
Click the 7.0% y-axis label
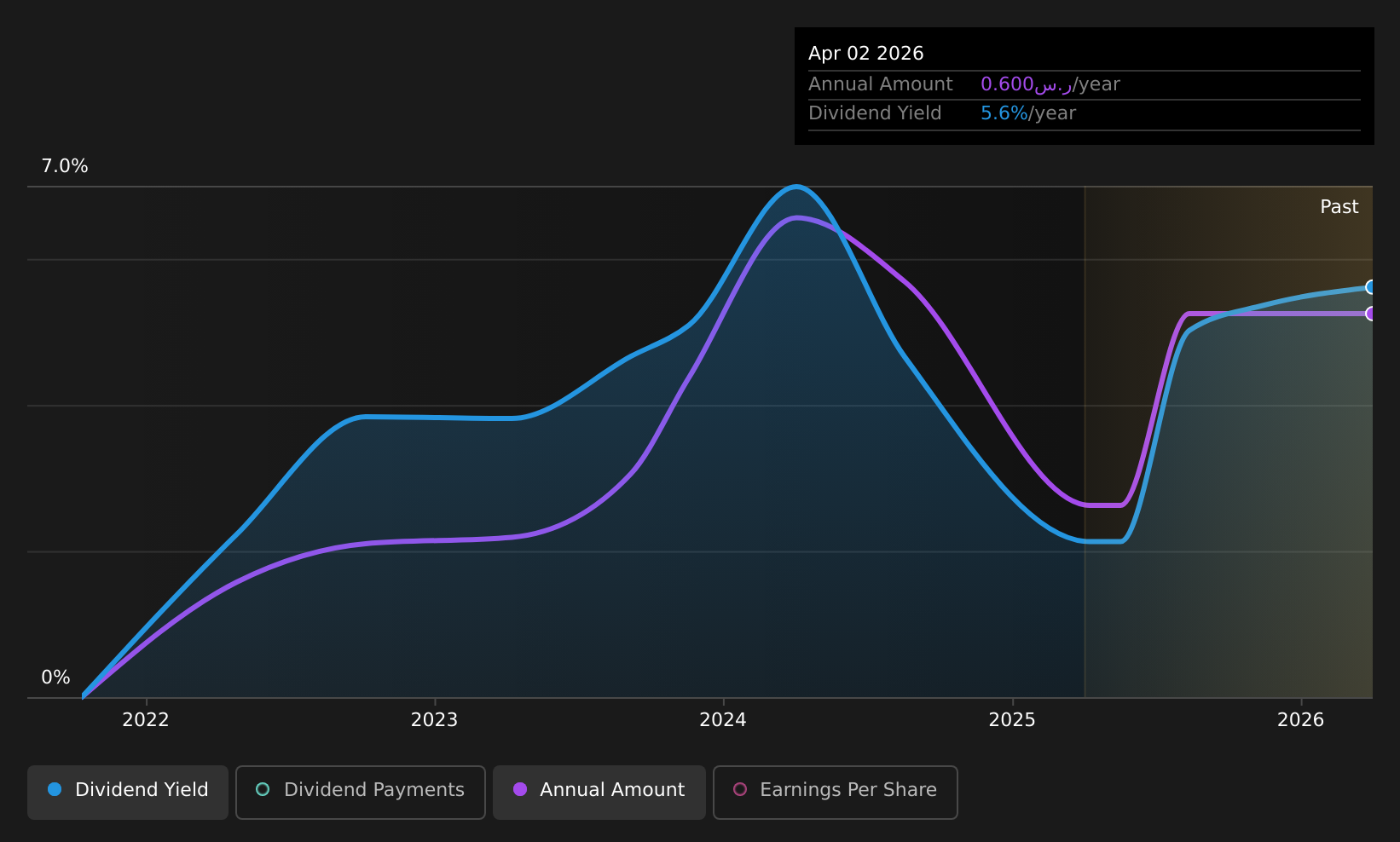65,166
